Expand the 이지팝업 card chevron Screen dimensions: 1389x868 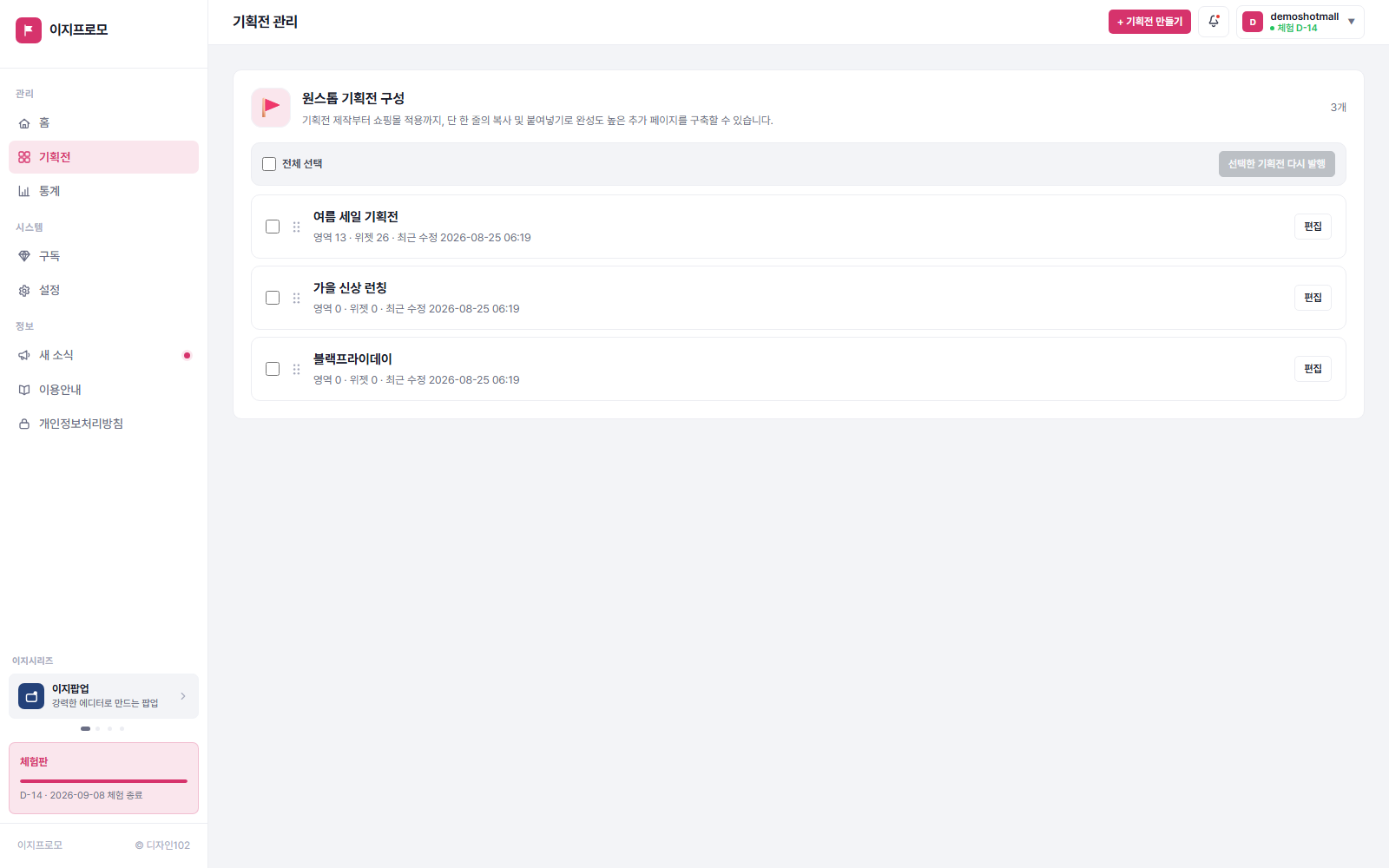[183, 696]
